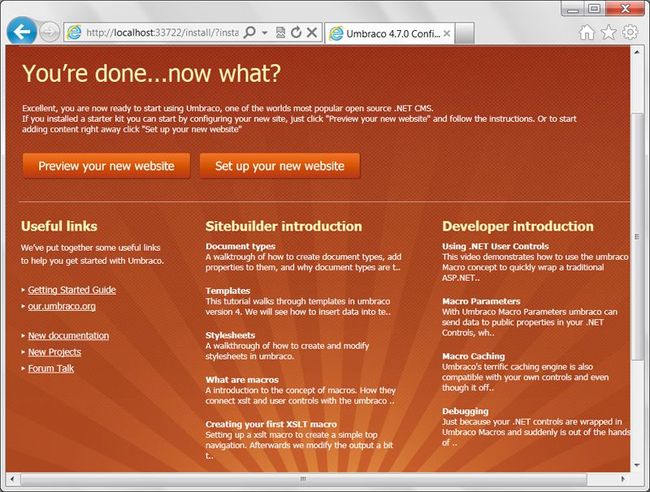The width and height of the screenshot is (650, 492).
Task: Open the Macro Caching tutorial
Action: [473, 356]
